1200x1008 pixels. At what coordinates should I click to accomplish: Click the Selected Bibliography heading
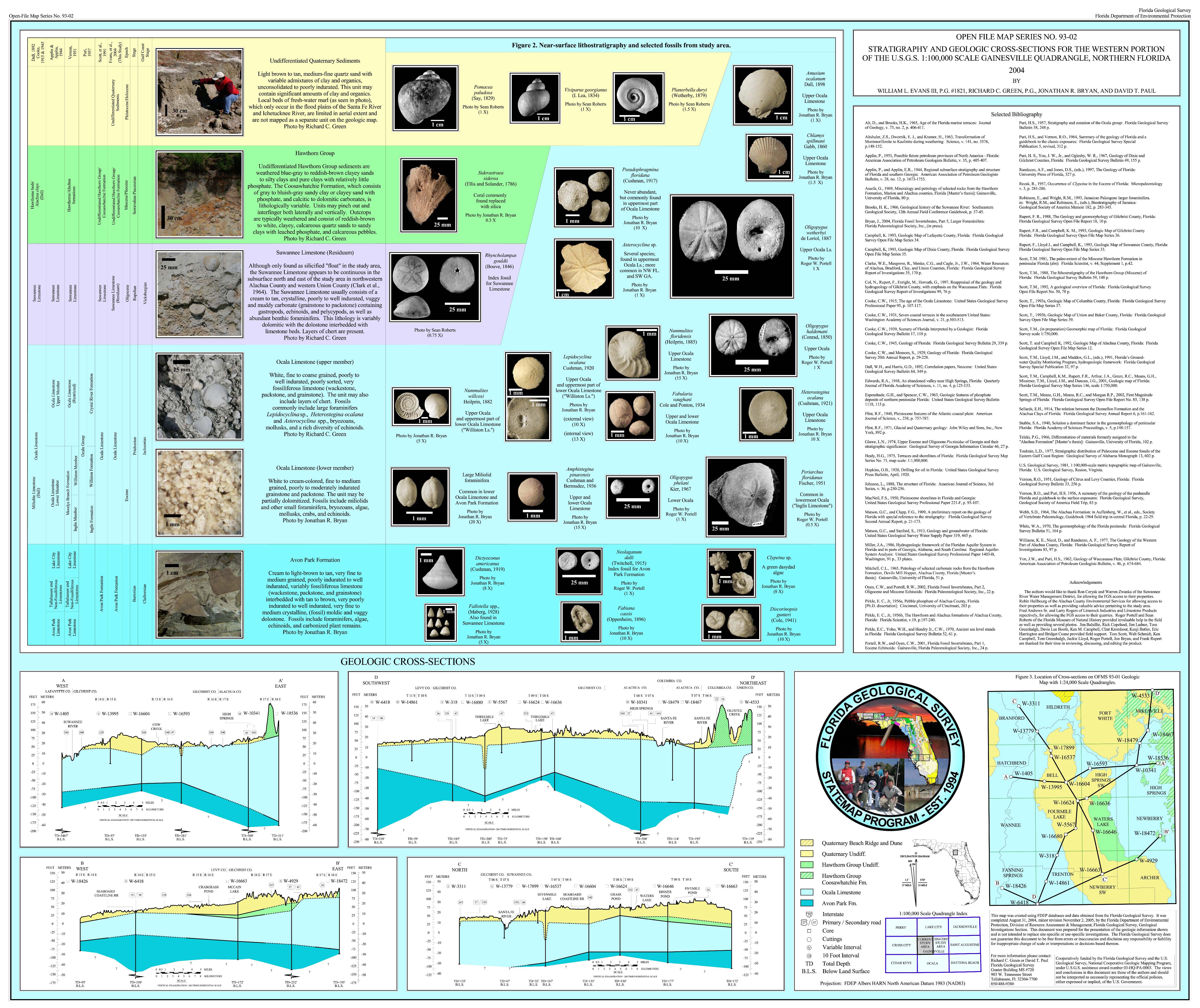pos(1016,114)
